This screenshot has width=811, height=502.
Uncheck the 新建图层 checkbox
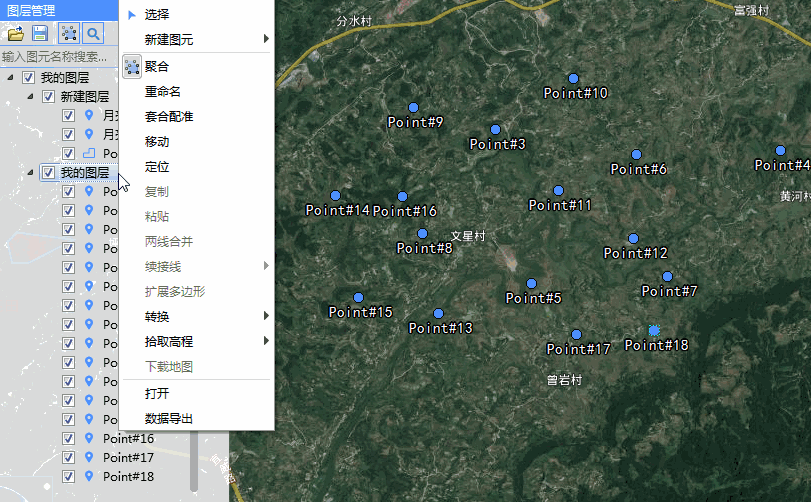[48, 97]
